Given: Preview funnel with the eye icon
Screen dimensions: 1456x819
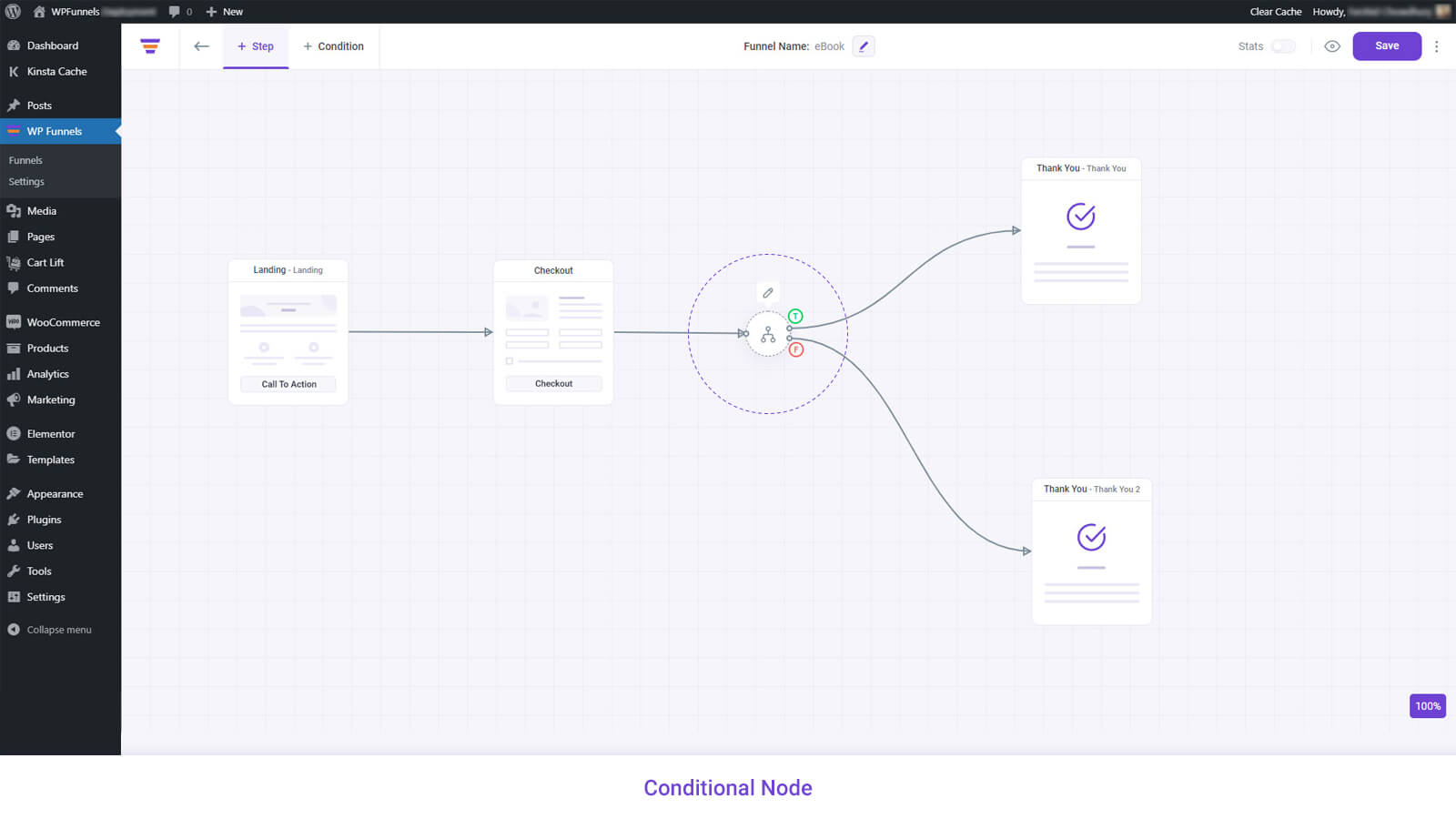Looking at the screenshot, I should (x=1332, y=46).
